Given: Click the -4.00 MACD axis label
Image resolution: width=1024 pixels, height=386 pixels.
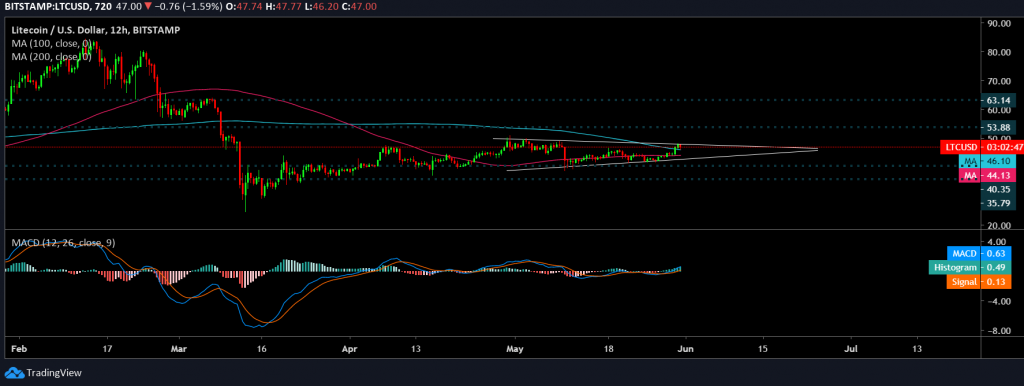Looking at the screenshot, I should click(998, 301).
